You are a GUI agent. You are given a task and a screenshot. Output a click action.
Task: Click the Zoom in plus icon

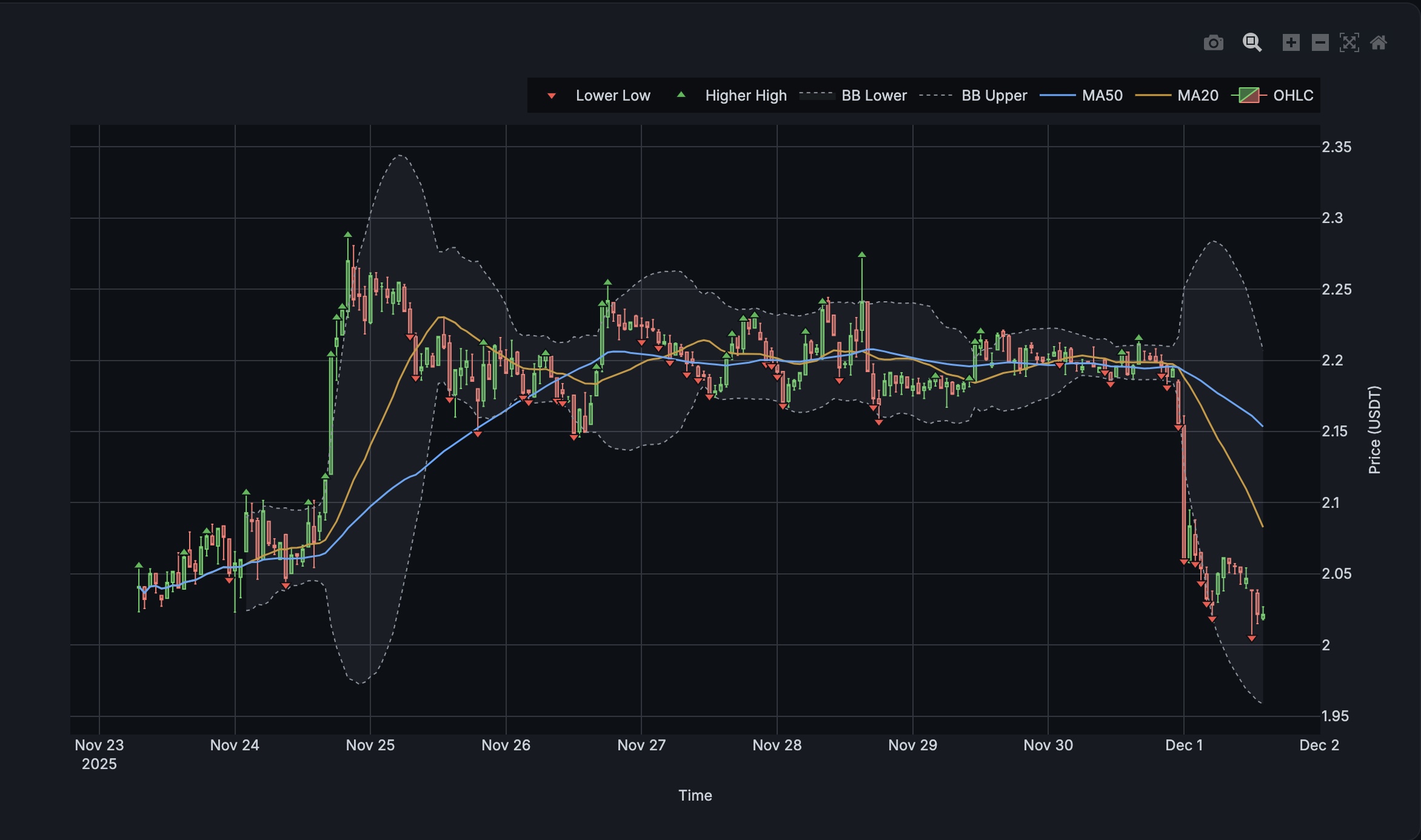[x=1291, y=43]
